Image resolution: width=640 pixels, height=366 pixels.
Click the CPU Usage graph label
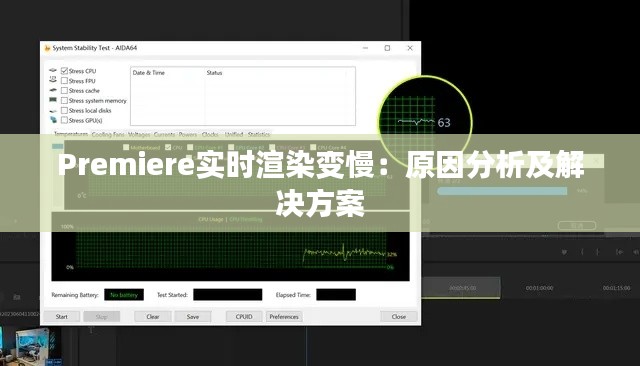211,220
